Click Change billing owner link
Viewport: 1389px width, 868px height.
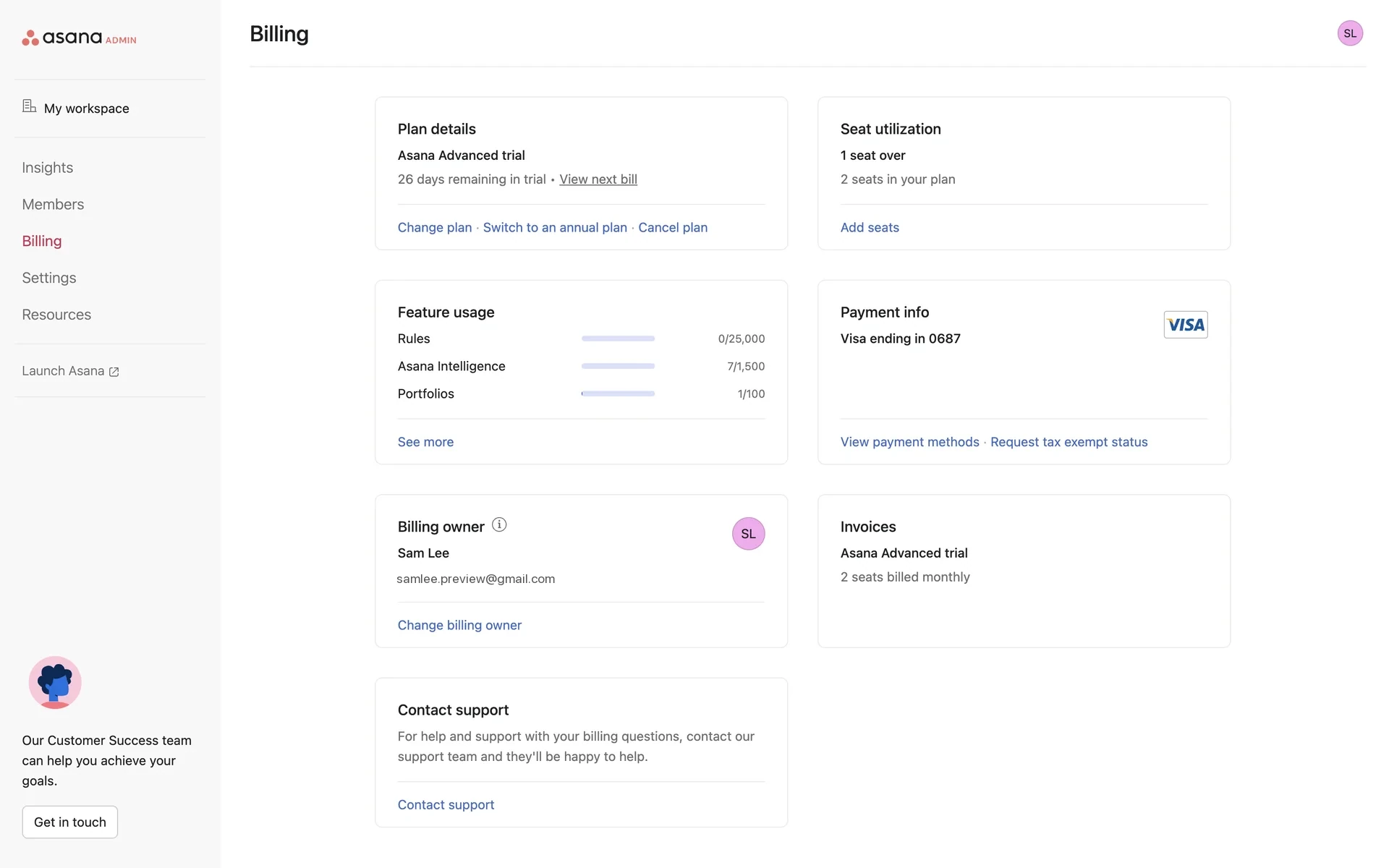pyautogui.click(x=459, y=625)
